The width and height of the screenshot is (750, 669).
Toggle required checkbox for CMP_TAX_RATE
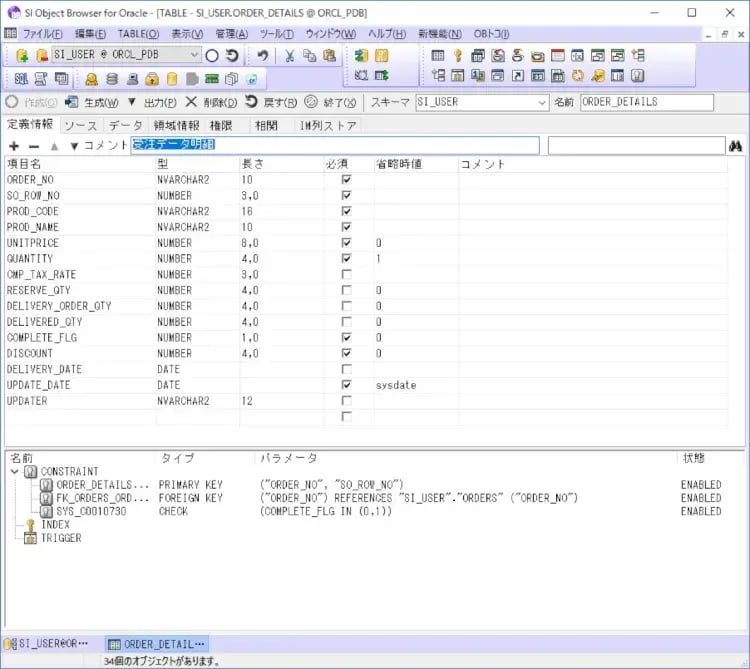pyautogui.click(x=346, y=274)
